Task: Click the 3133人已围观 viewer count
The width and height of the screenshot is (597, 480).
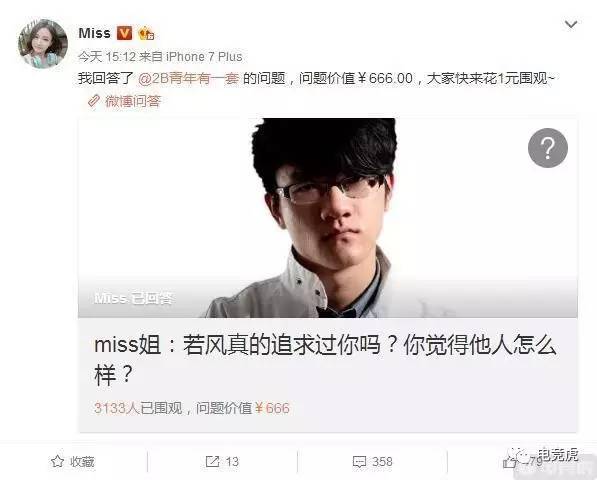Action: 138,408
